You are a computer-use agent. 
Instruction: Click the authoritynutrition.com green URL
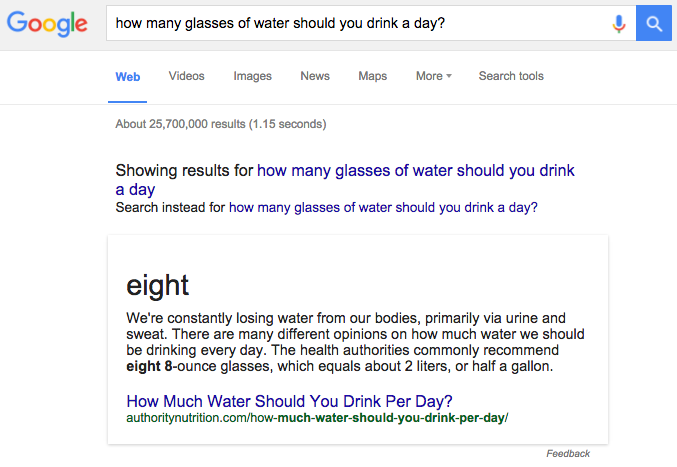(317, 418)
